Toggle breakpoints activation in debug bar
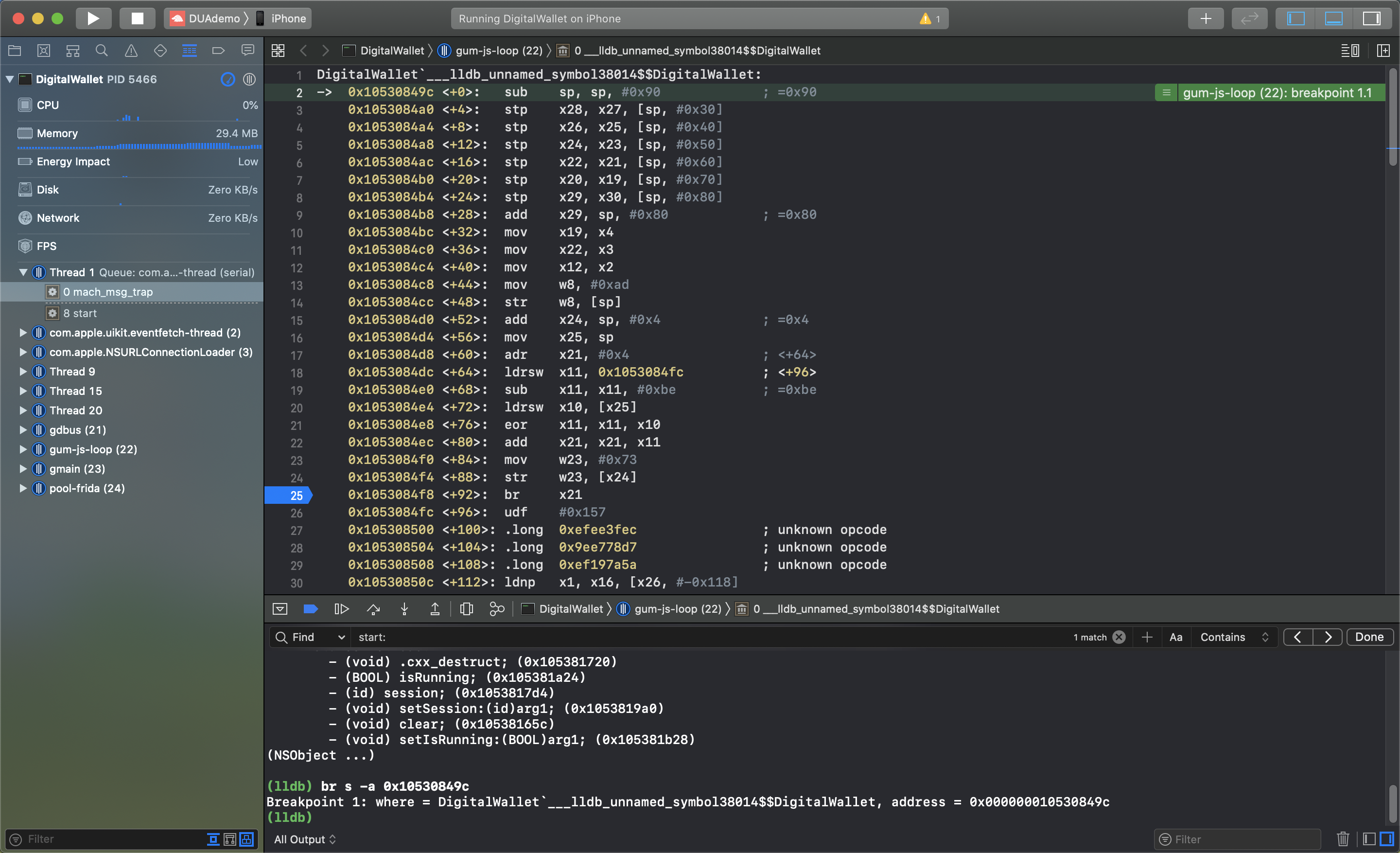This screenshot has width=1400, height=853. click(310, 609)
